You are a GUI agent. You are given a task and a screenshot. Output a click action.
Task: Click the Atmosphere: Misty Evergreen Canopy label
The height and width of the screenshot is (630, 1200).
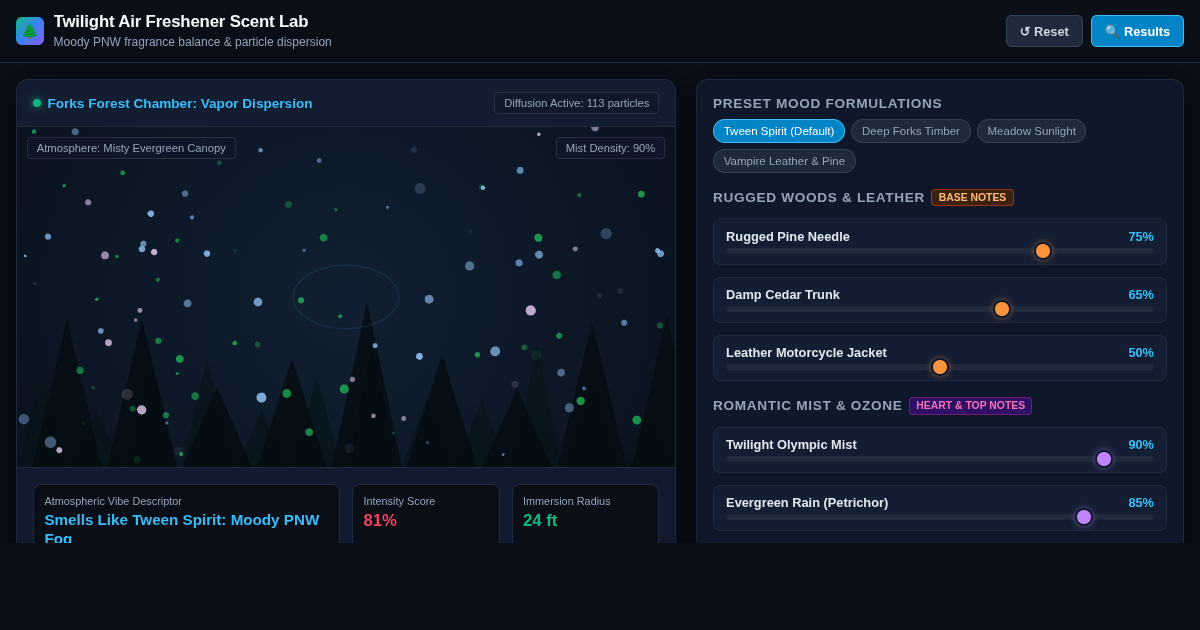[131, 148]
